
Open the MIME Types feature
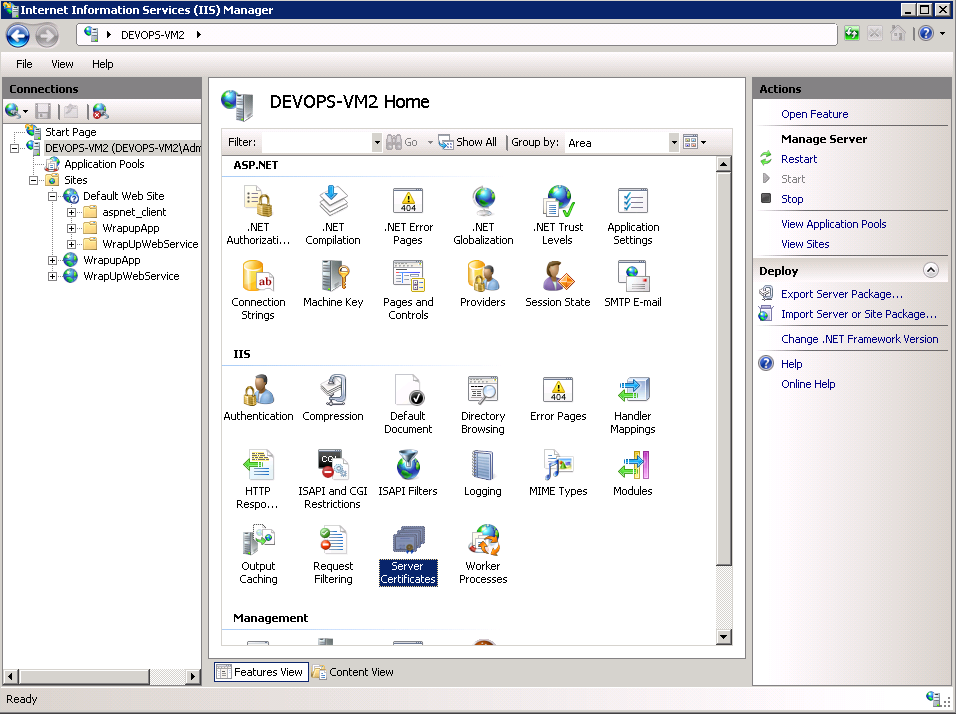click(558, 473)
